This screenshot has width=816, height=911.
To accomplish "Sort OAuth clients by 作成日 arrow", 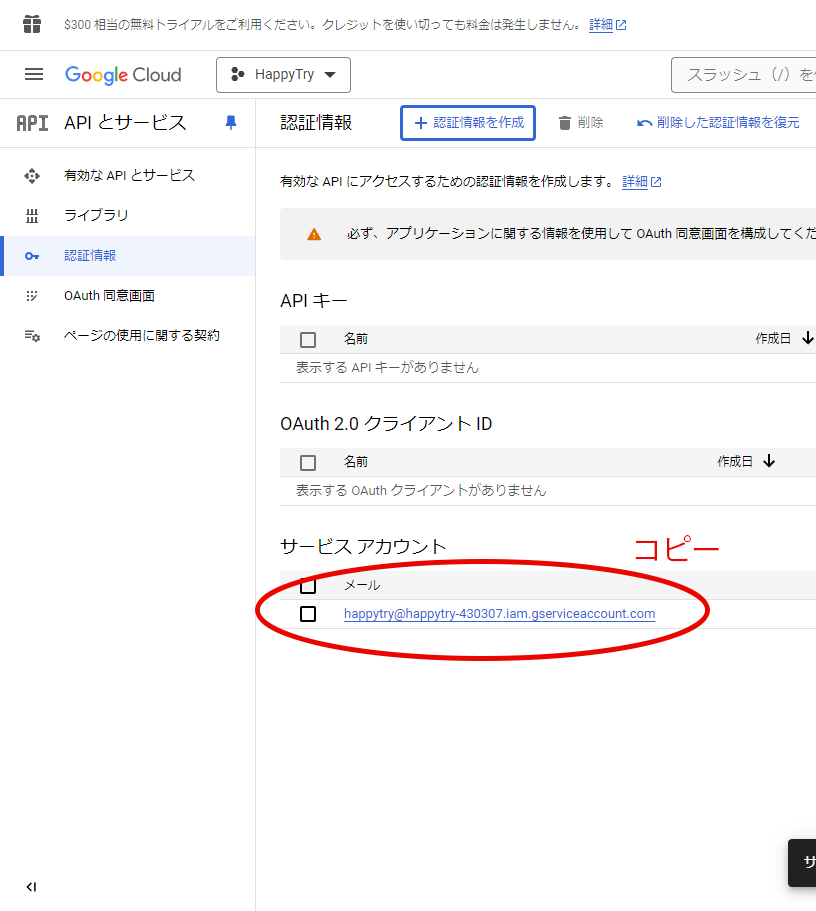I will pyautogui.click(x=769, y=461).
